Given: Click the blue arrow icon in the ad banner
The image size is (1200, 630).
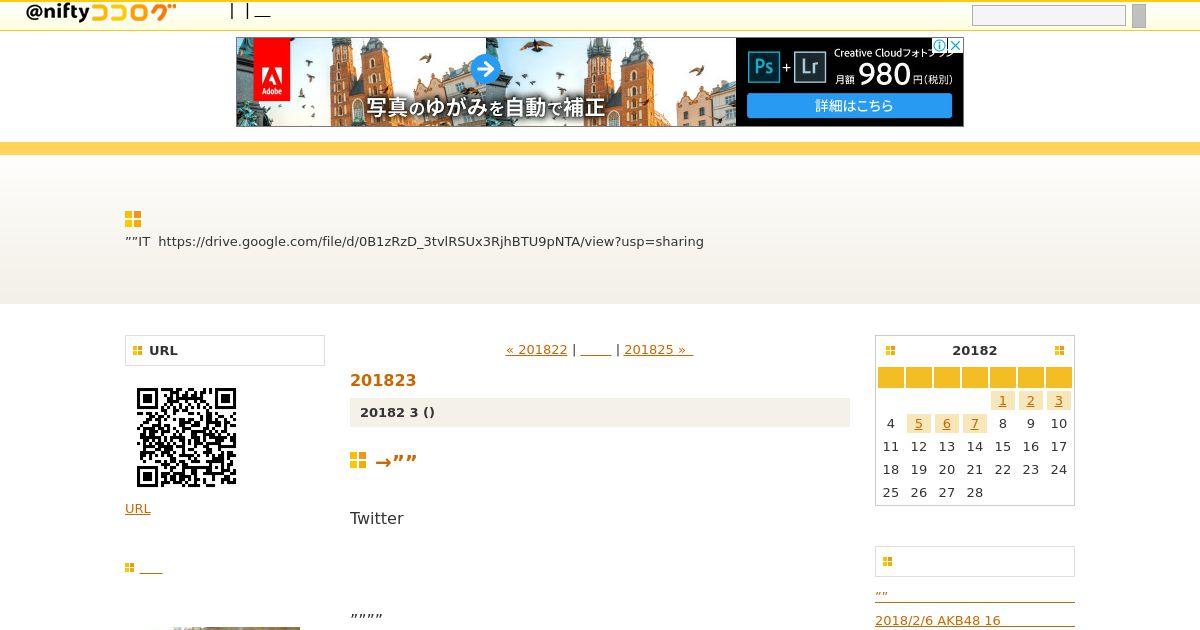Looking at the screenshot, I should pos(486,69).
